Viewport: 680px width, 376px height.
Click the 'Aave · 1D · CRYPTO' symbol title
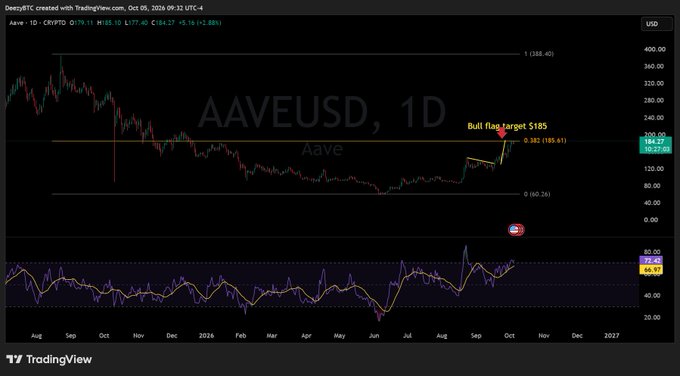pos(38,23)
